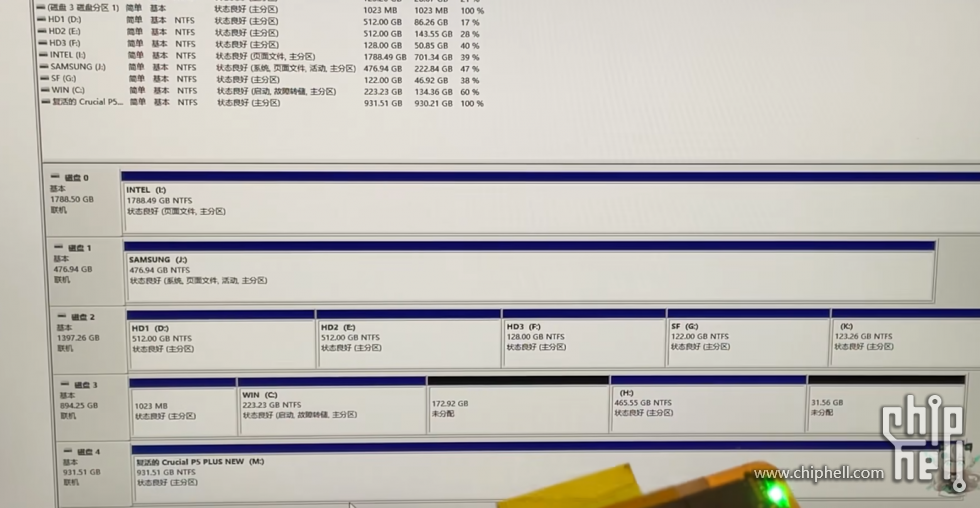Select the WIN (C:) drive icon in volume list
980x508 pixels.
pyautogui.click(x=45, y=90)
